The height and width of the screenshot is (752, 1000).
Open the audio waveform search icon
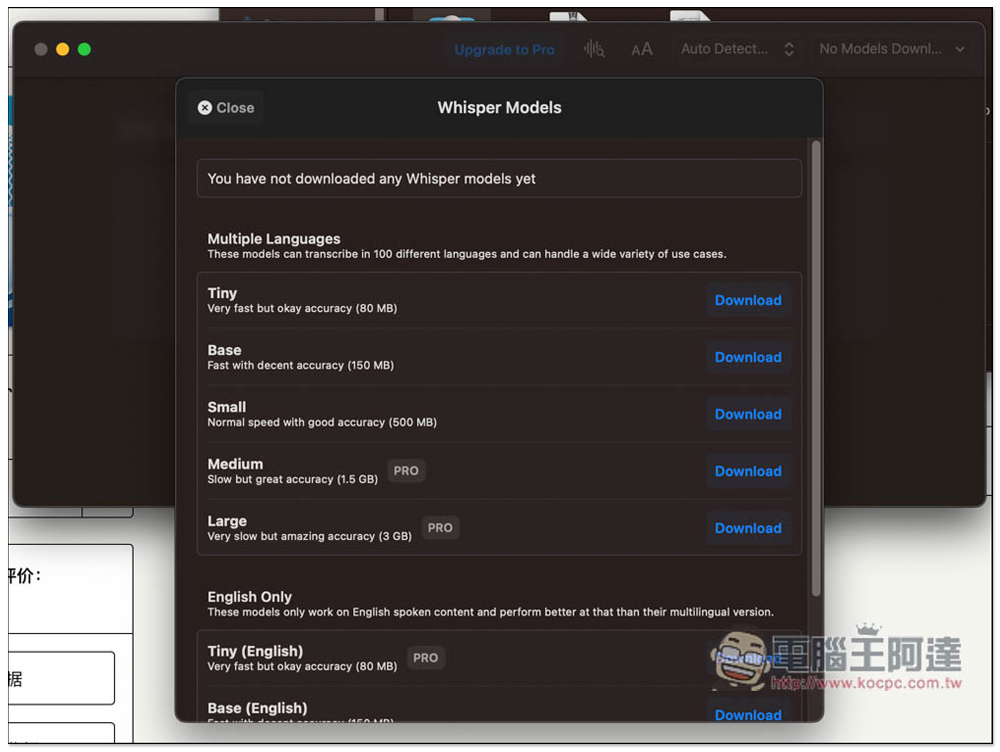pos(594,49)
